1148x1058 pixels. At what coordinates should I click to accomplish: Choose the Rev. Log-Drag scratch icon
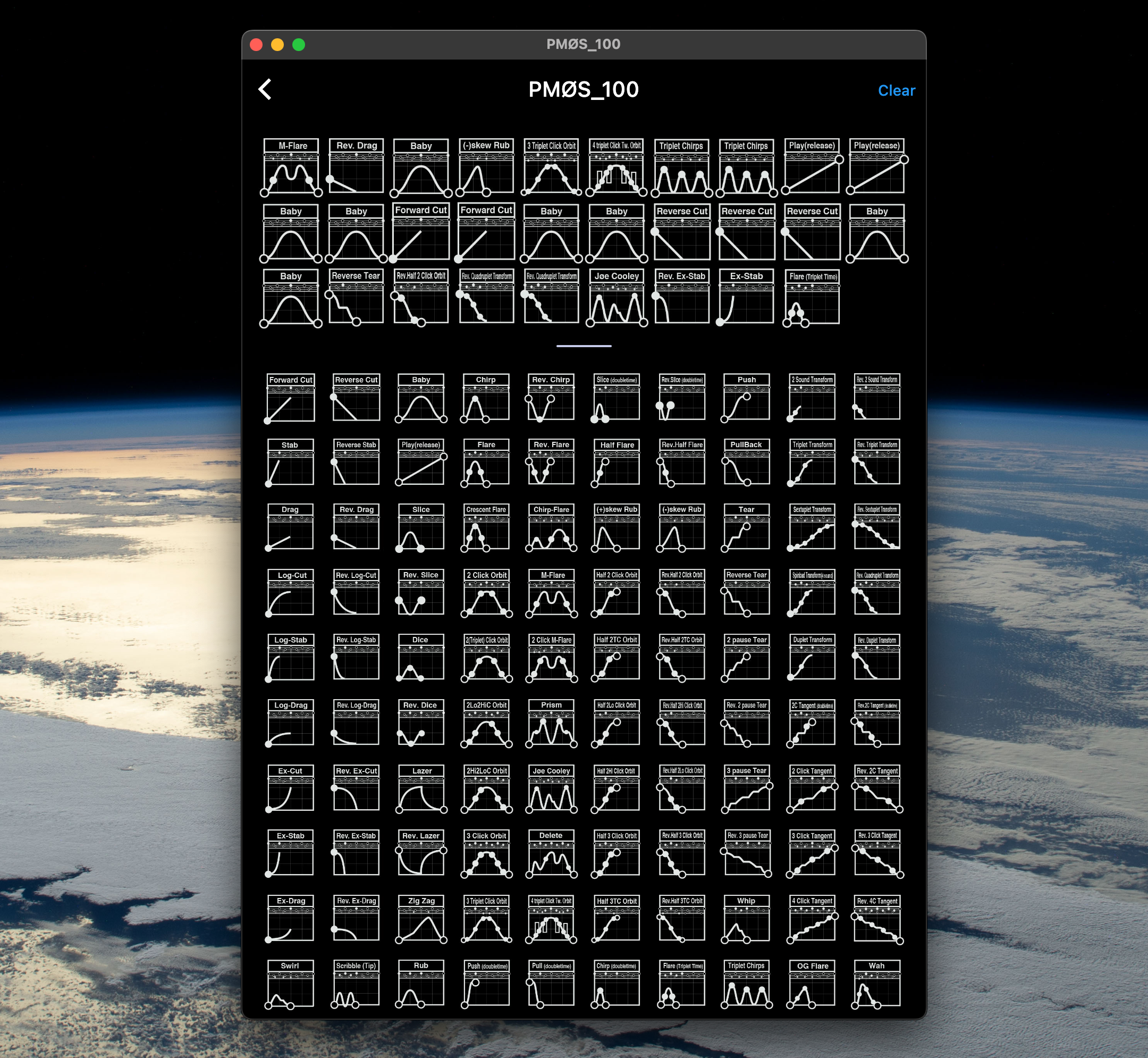[x=356, y=723]
